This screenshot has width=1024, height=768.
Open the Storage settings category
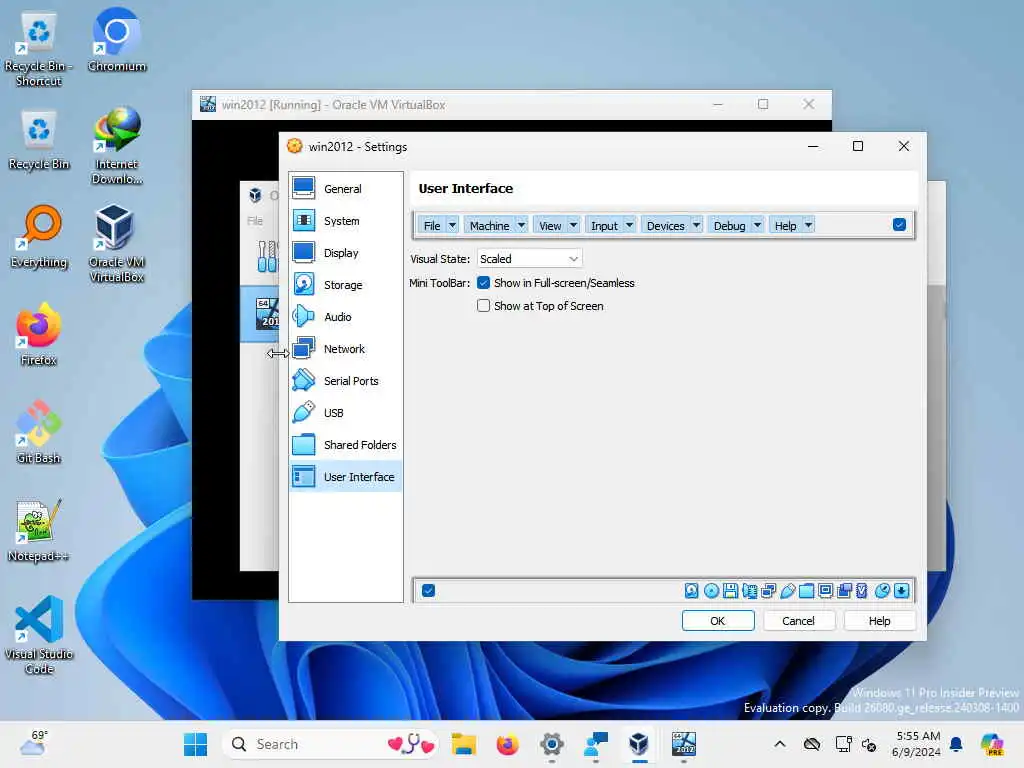click(345, 285)
